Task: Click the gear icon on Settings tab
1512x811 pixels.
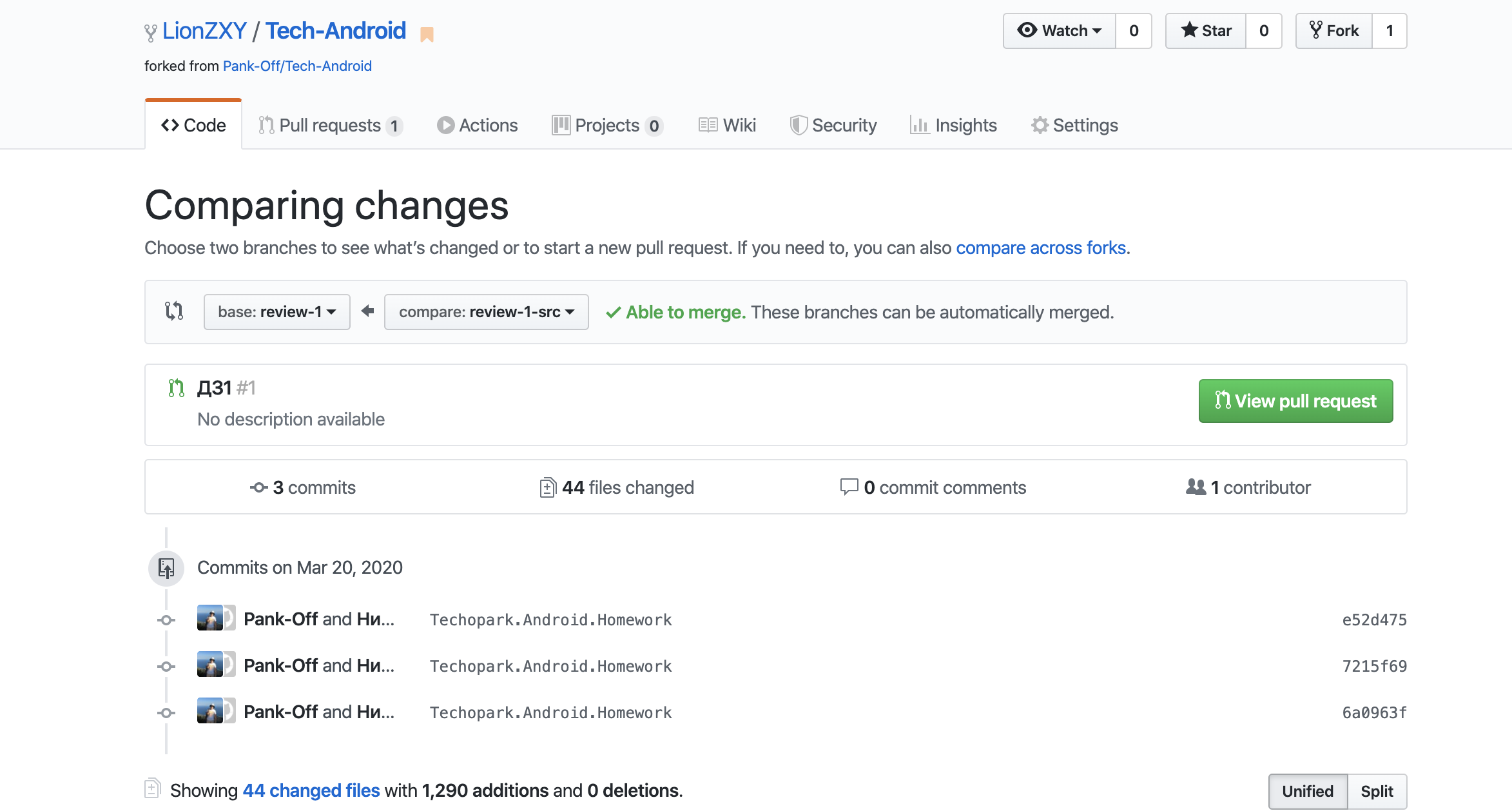Action: point(1040,125)
